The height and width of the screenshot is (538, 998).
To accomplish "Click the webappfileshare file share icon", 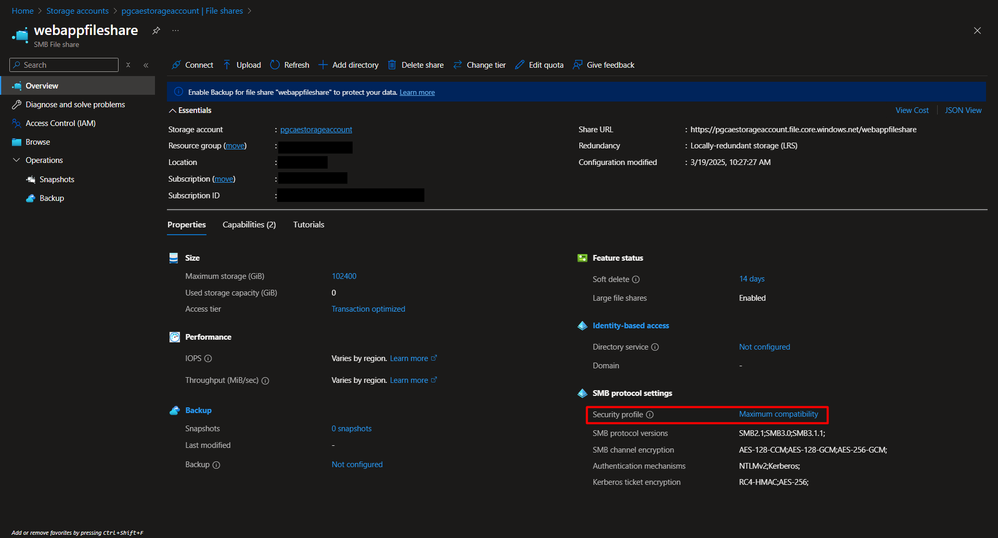I will point(20,34).
